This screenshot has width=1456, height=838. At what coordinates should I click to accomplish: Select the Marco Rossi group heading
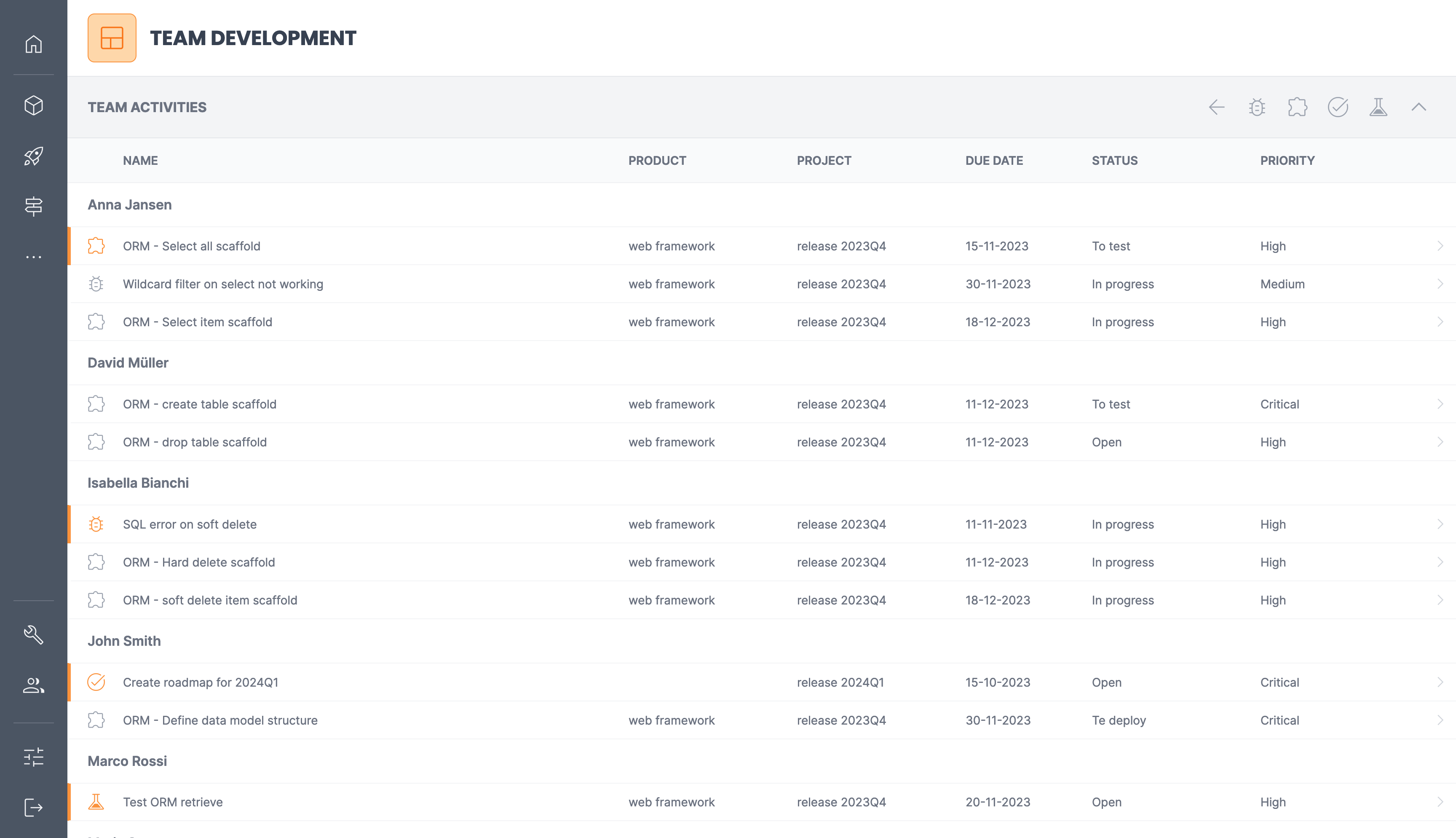[x=127, y=761]
